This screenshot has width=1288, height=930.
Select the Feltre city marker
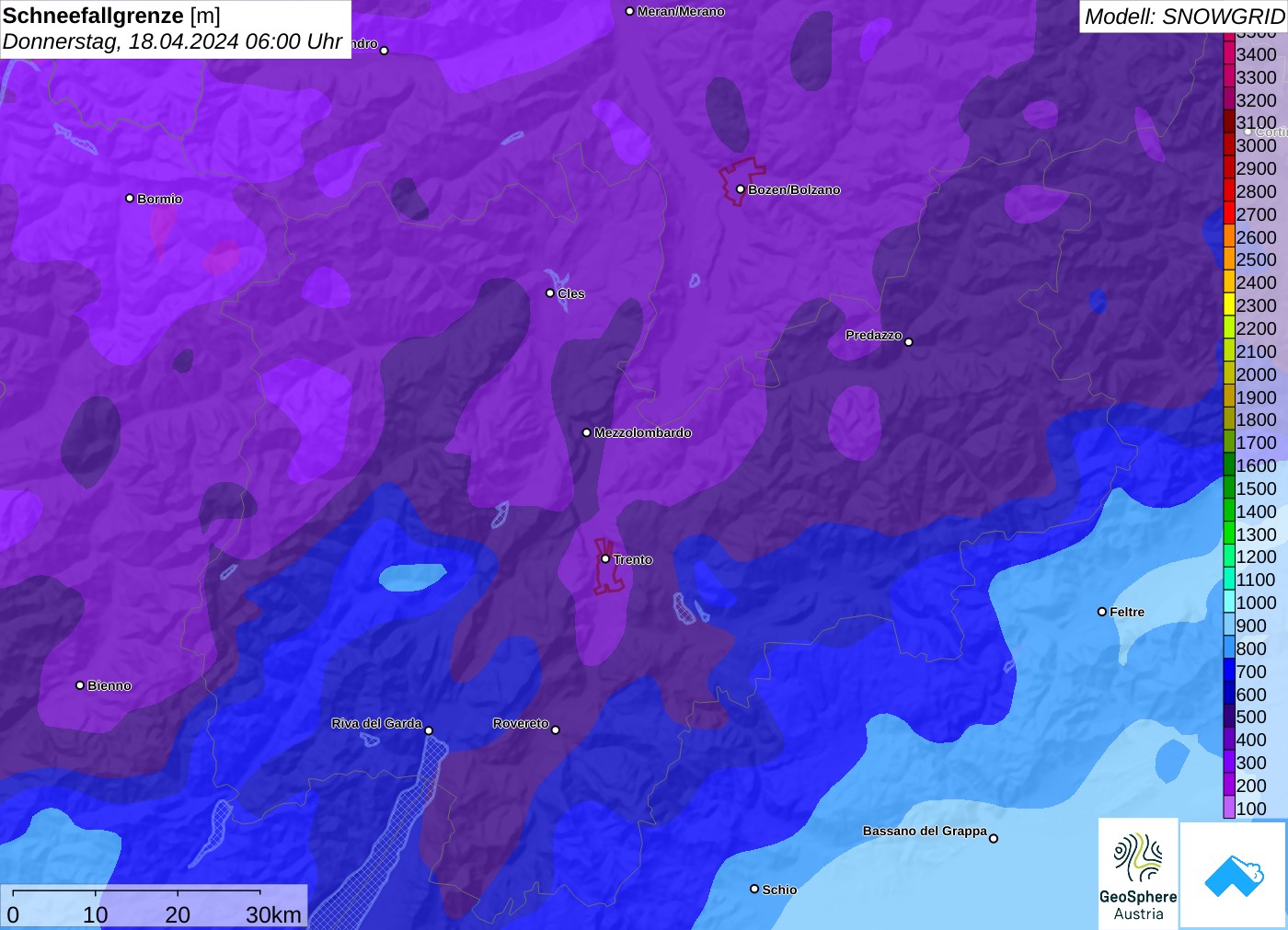[1102, 612]
